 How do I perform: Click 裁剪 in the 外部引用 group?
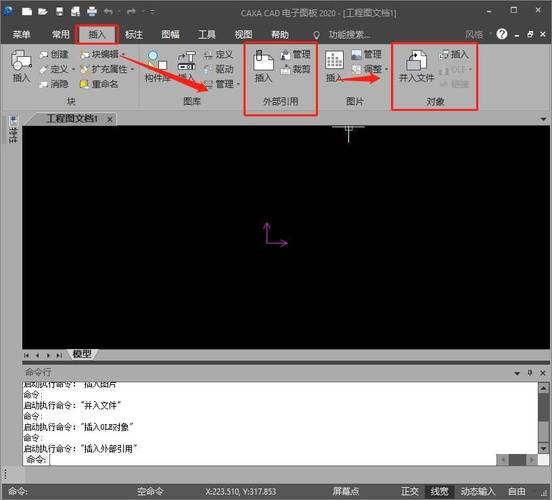pyautogui.click(x=296, y=69)
